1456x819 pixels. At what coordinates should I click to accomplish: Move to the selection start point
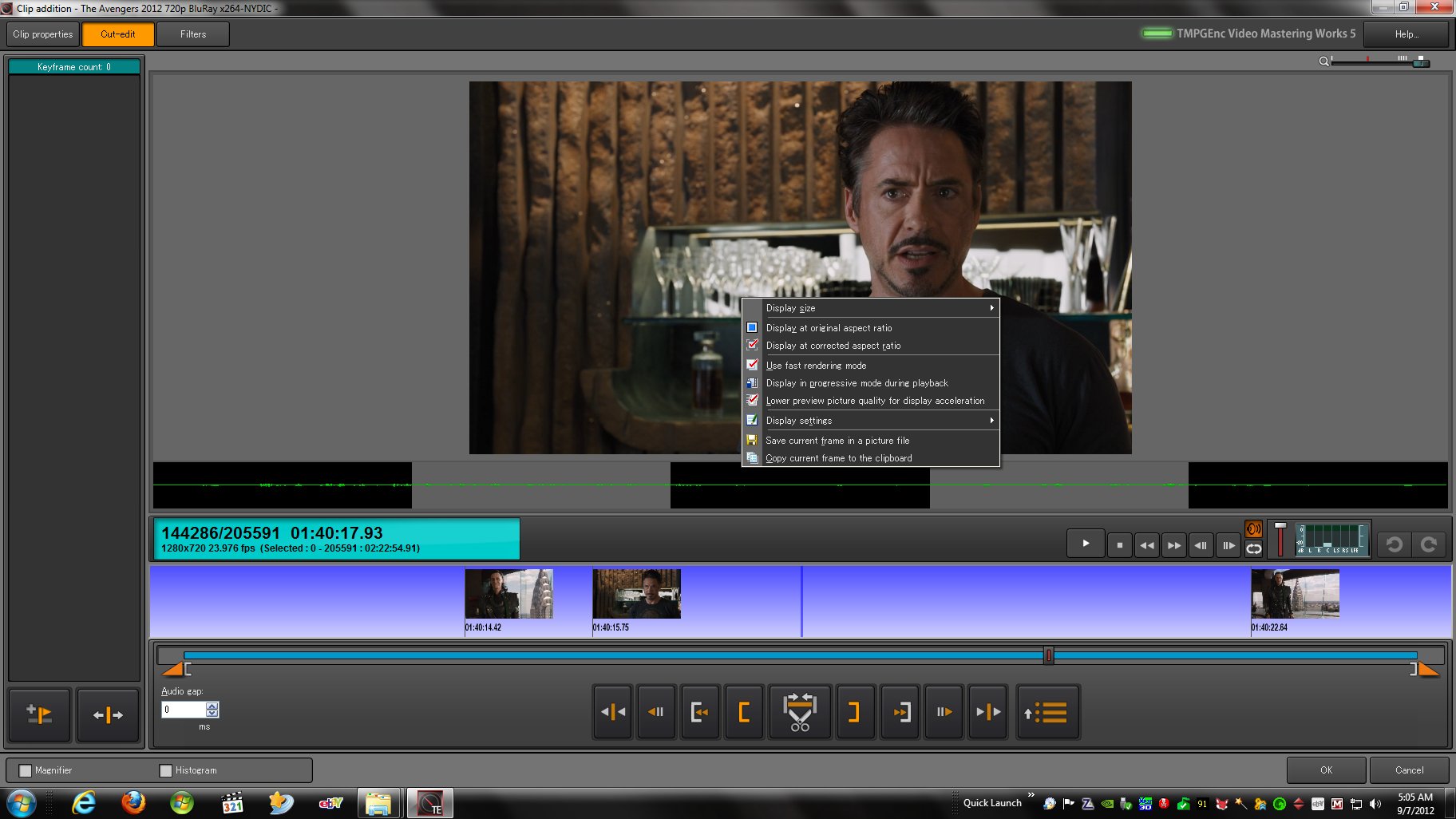[700, 711]
